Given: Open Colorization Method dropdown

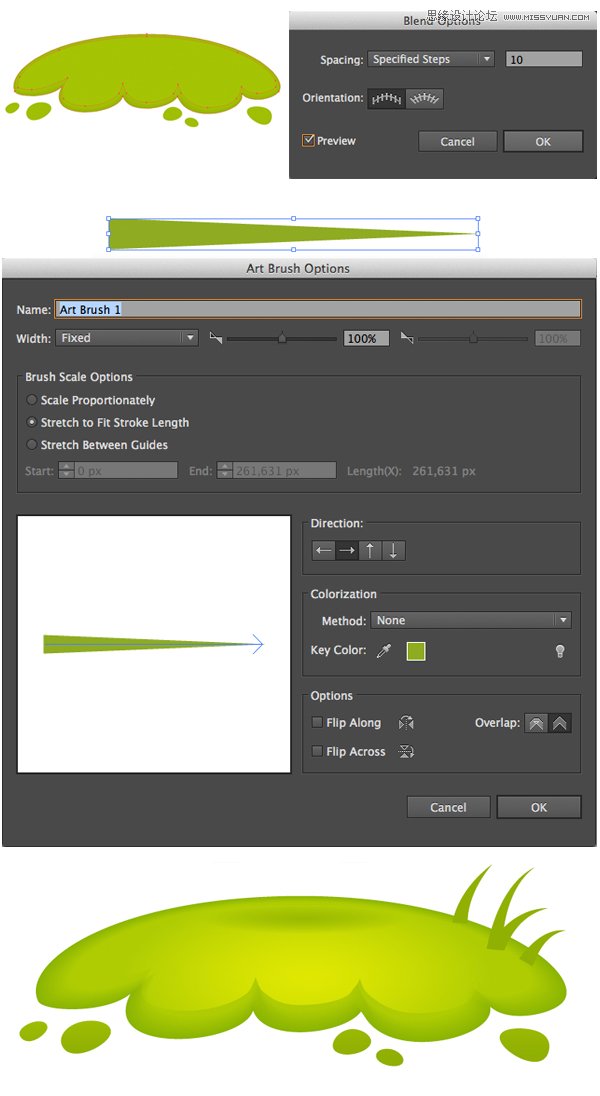Looking at the screenshot, I should pos(471,620).
